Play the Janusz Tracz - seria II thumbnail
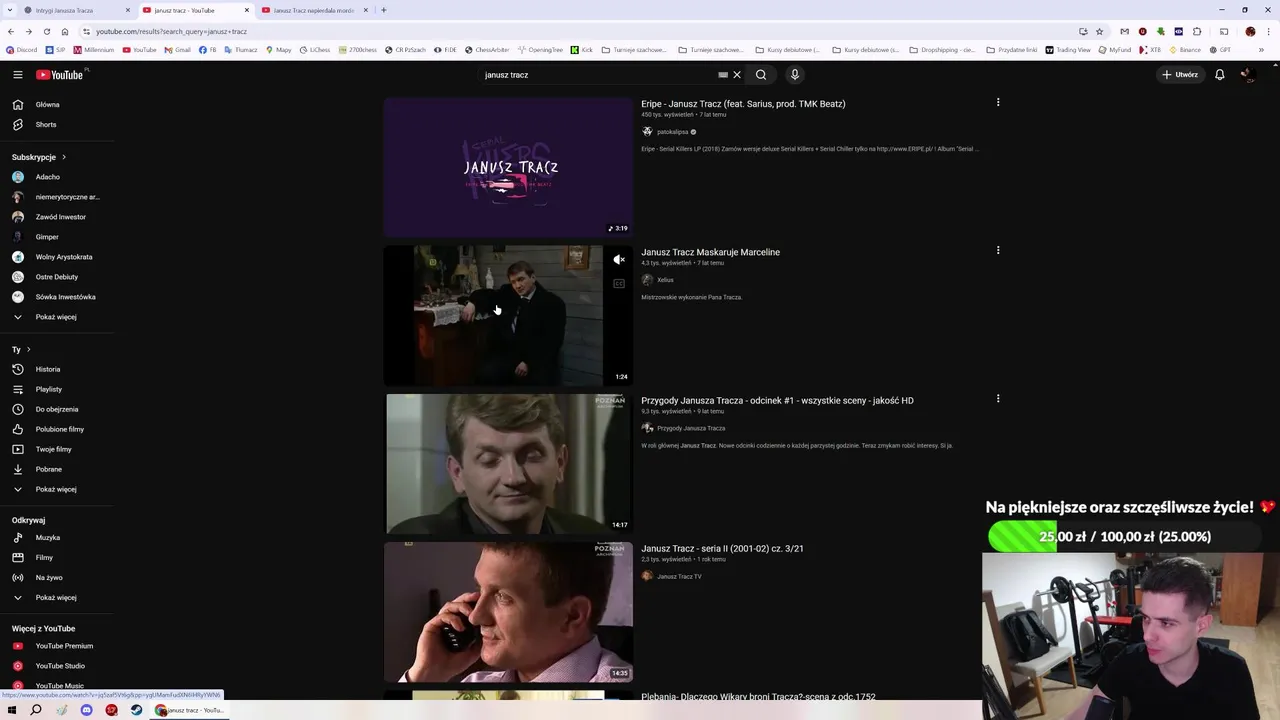This screenshot has height=720, width=1280. pyautogui.click(x=508, y=611)
